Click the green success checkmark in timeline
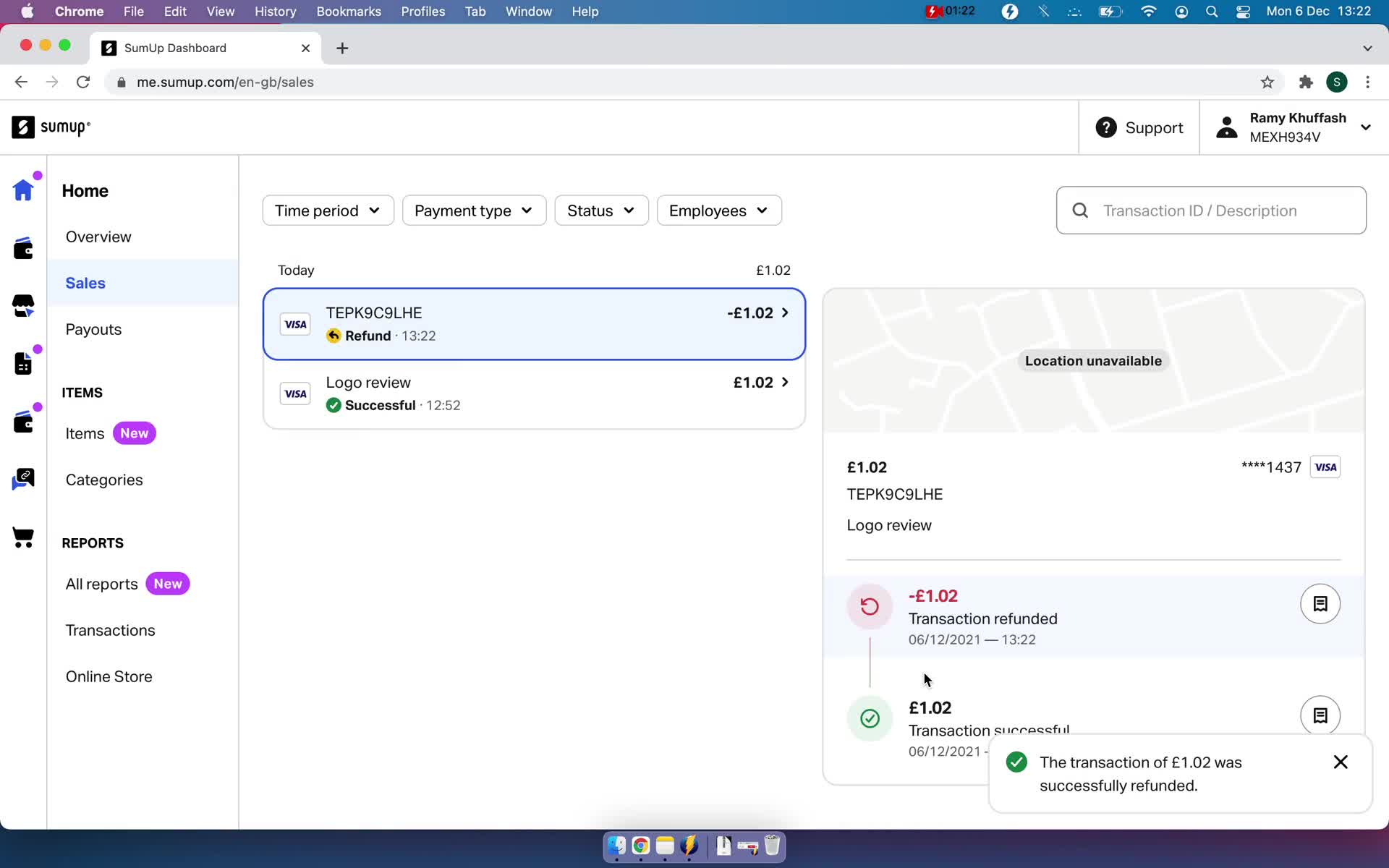The height and width of the screenshot is (868, 1389). coord(870,718)
